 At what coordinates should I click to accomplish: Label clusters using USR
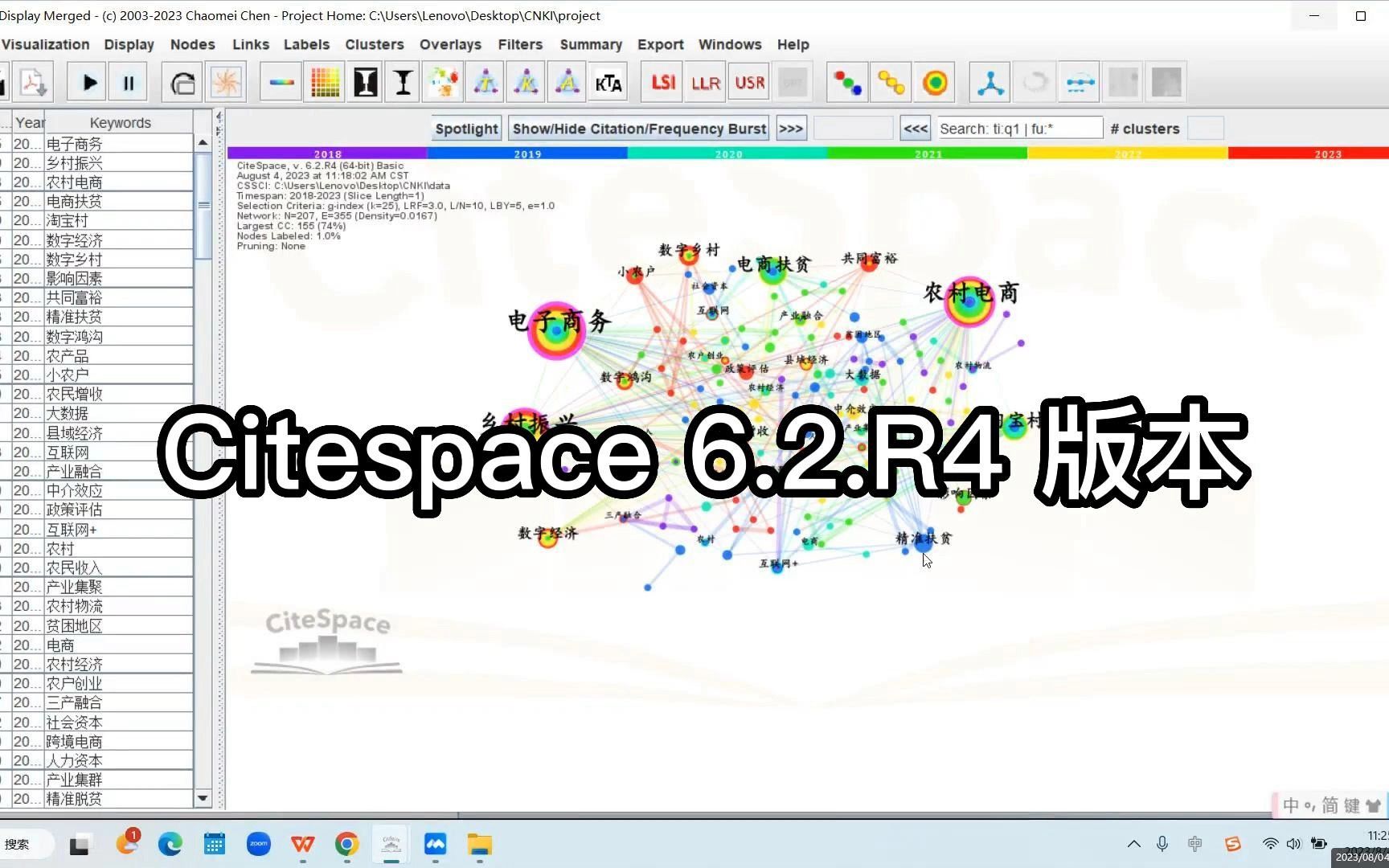tap(749, 82)
